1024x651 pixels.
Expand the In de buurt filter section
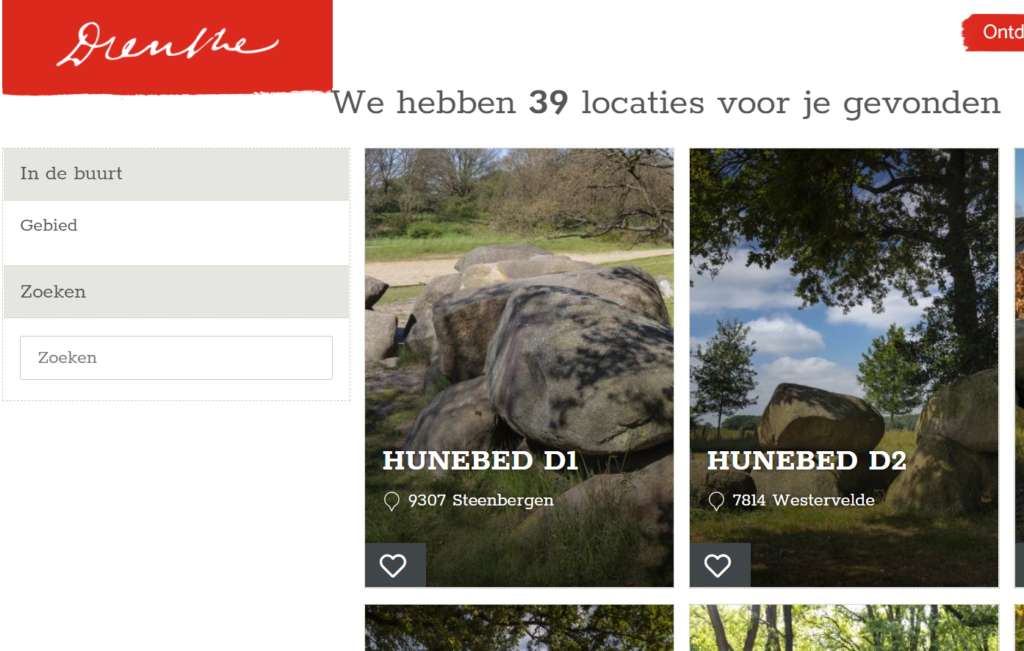pos(176,174)
